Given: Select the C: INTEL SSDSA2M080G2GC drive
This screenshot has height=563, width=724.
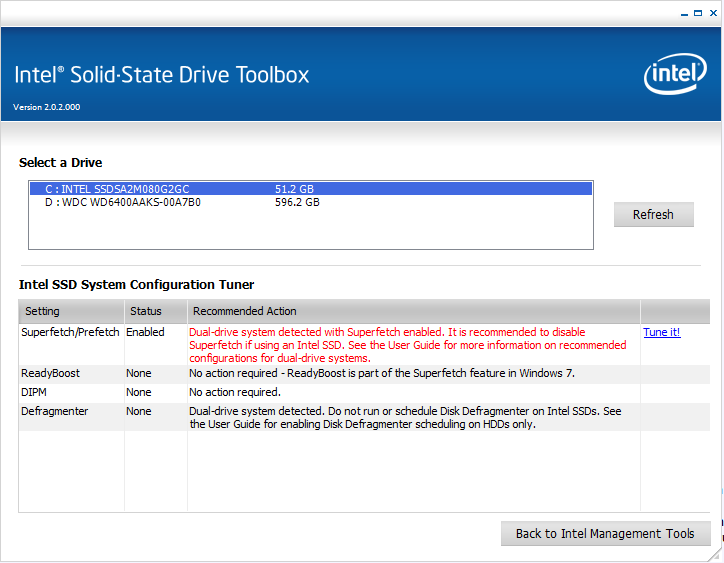Looking at the screenshot, I should tap(311, 189).
